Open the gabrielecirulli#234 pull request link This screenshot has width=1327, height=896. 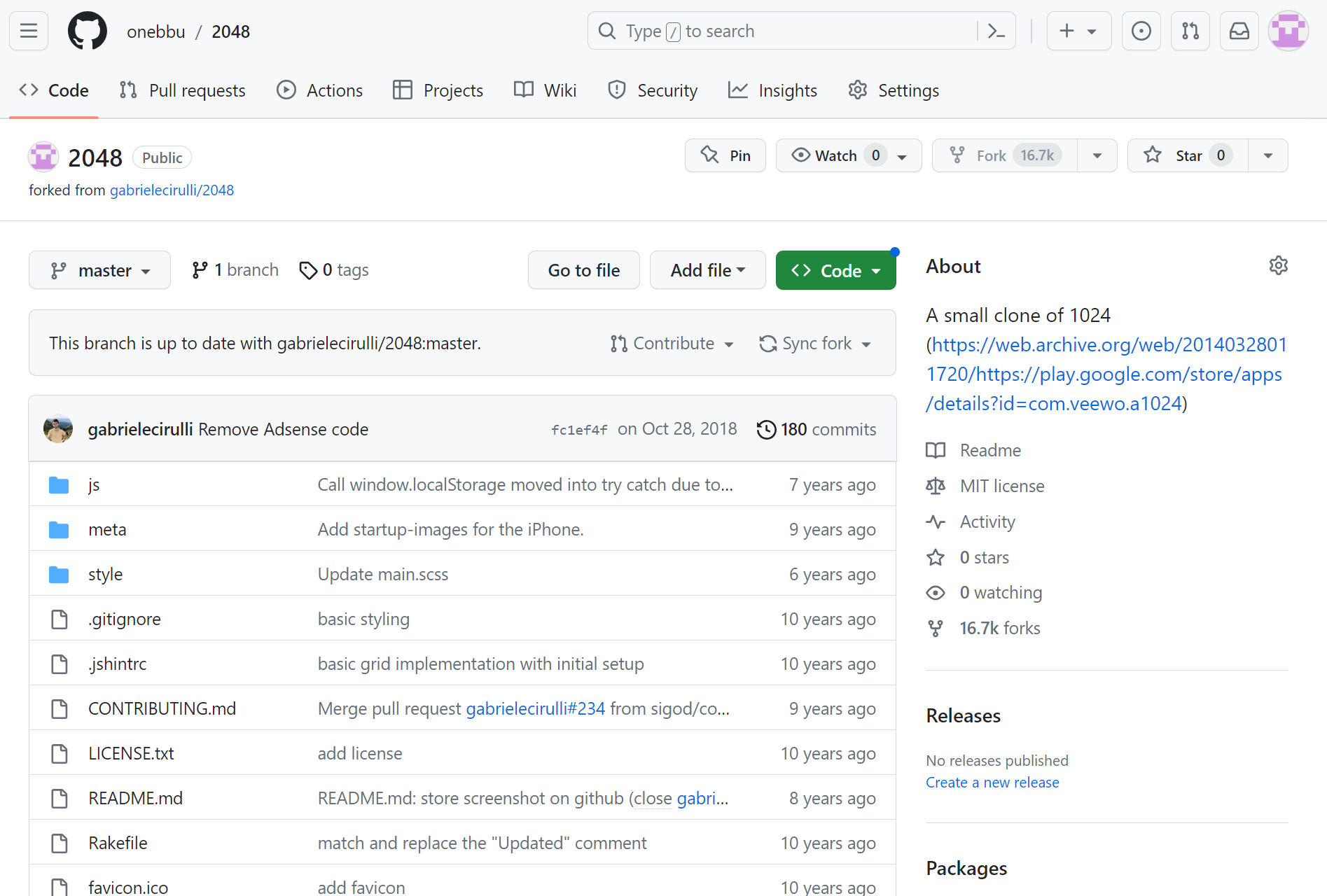pos(536,708)
